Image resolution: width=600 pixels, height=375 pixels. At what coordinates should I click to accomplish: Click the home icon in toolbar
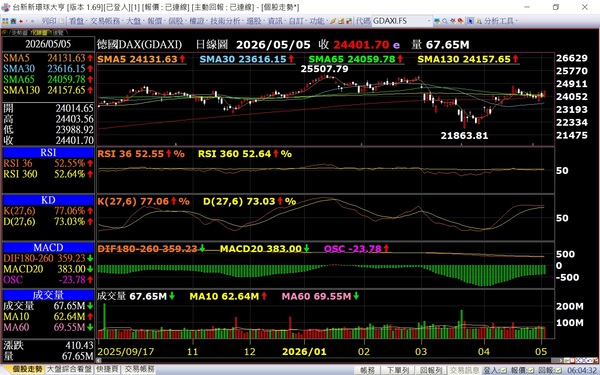click(x=13, y=21)
